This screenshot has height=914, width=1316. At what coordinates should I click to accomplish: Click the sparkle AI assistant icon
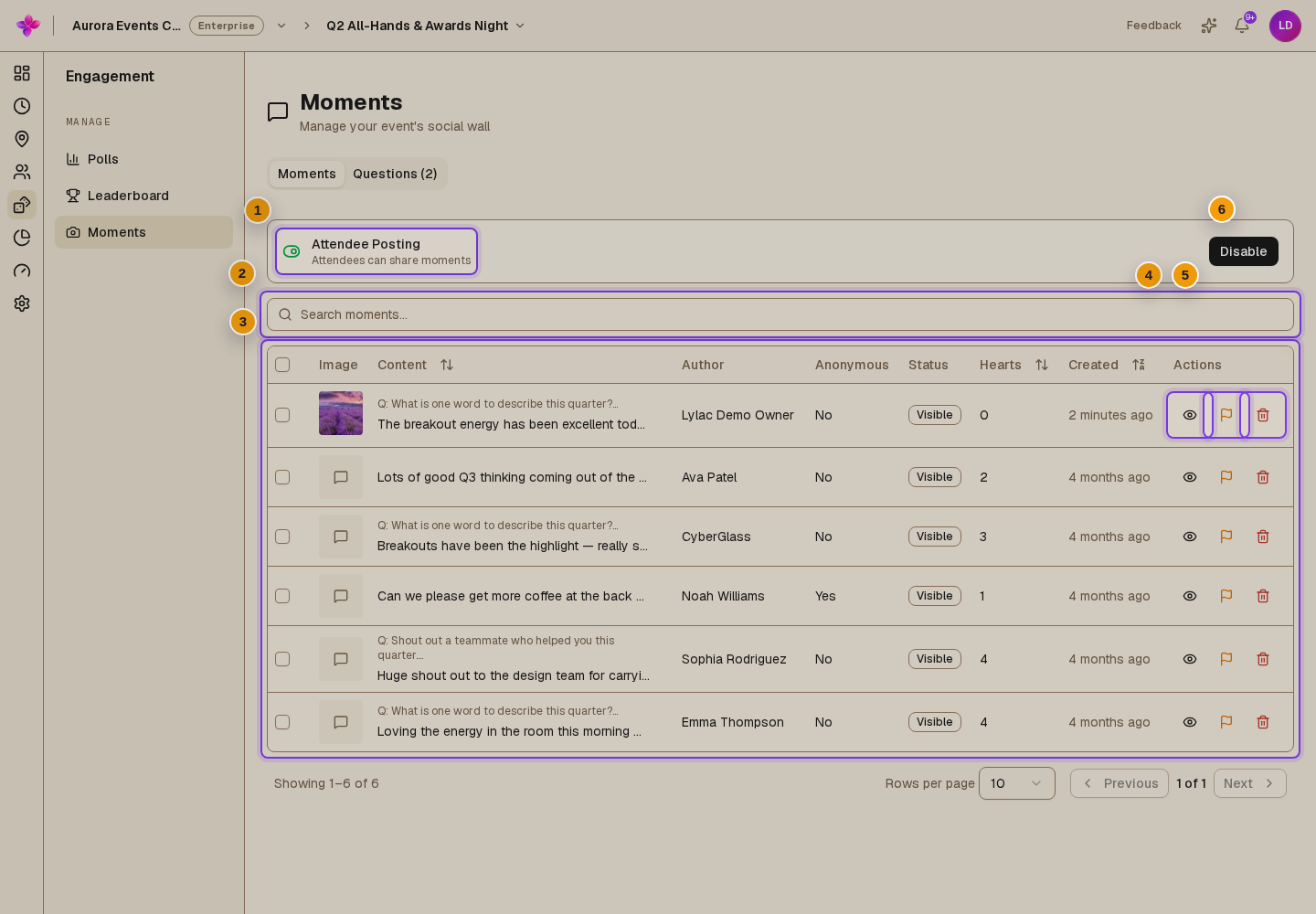[x=1209, y=26]
